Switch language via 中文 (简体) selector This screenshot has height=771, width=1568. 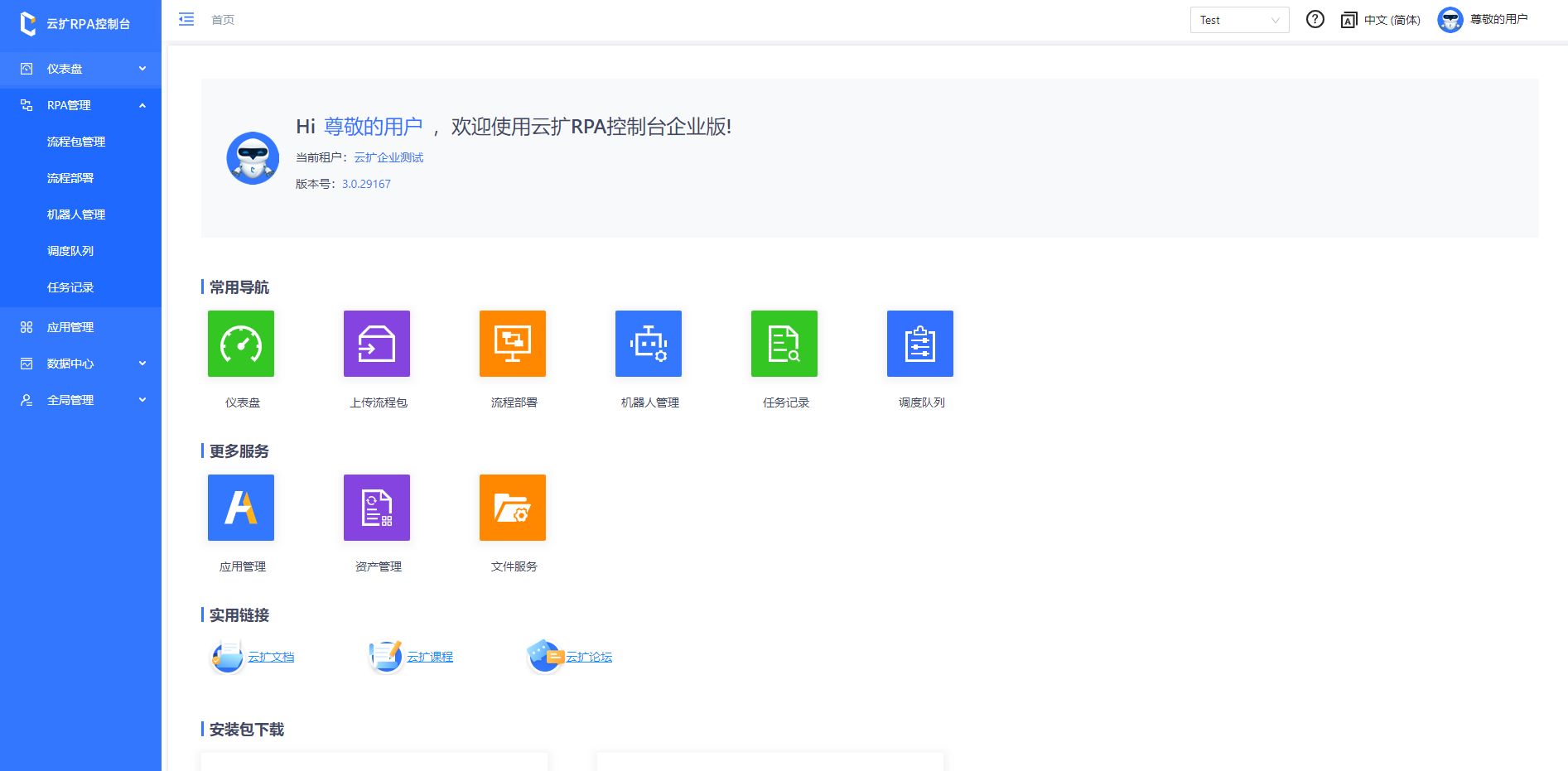[x=1381, y=20]
